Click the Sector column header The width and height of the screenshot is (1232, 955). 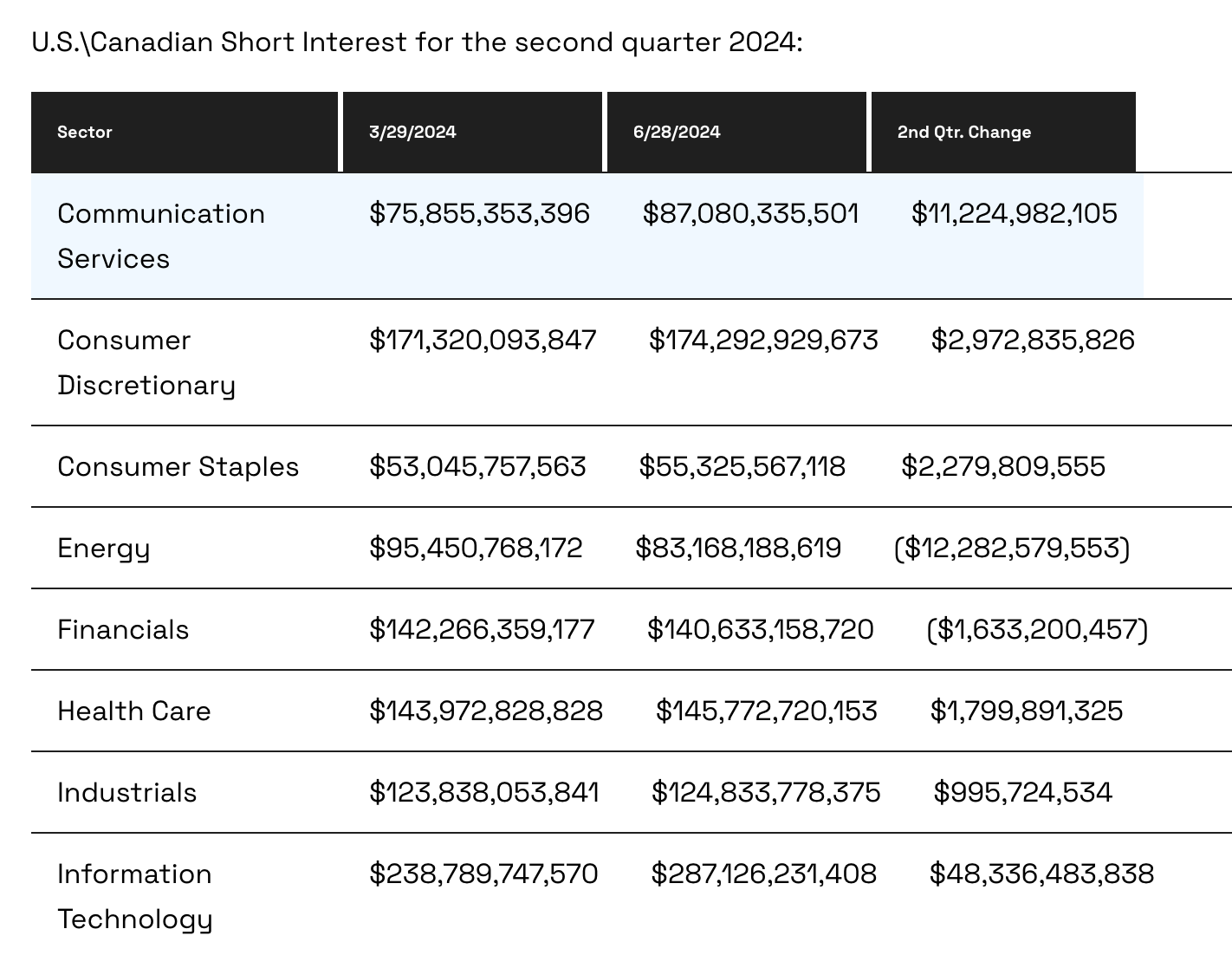click(85, 133)
